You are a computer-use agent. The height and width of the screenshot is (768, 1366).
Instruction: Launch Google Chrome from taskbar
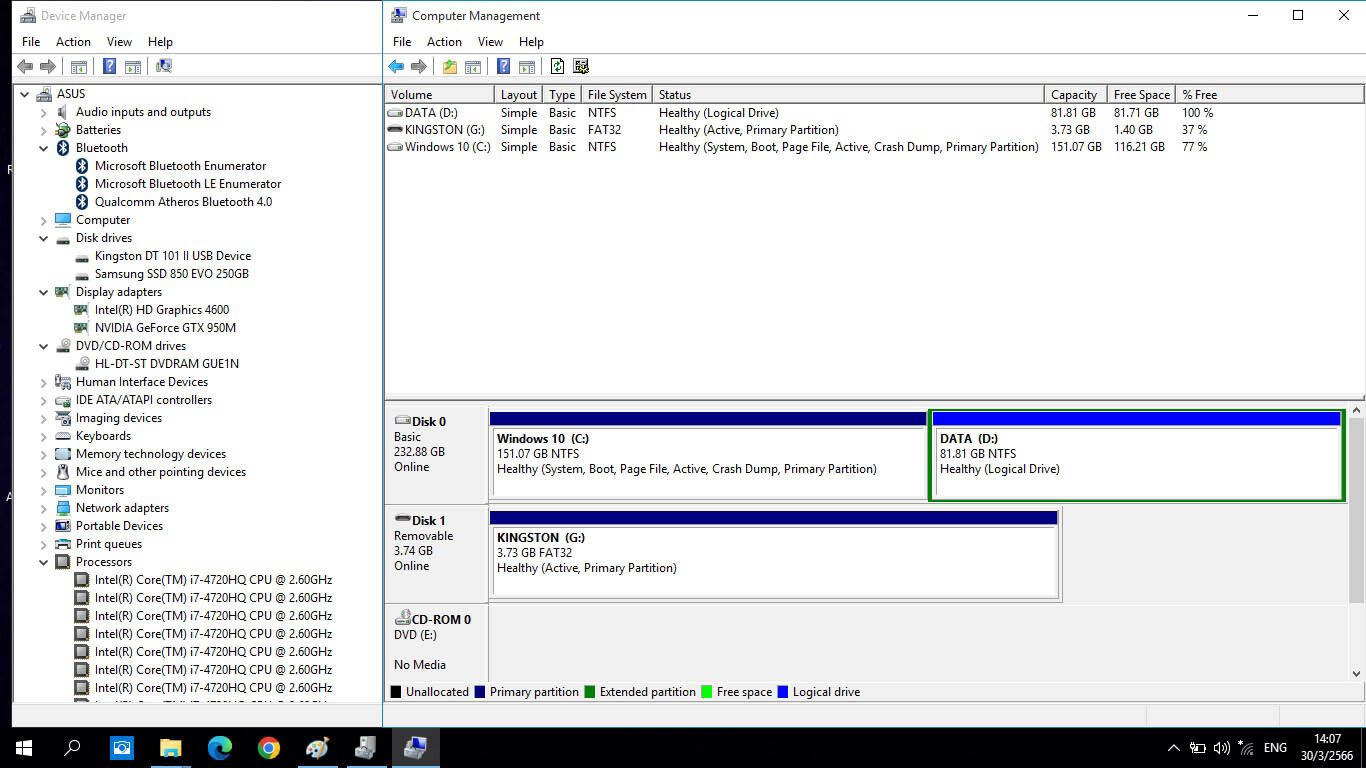[268, 748]
